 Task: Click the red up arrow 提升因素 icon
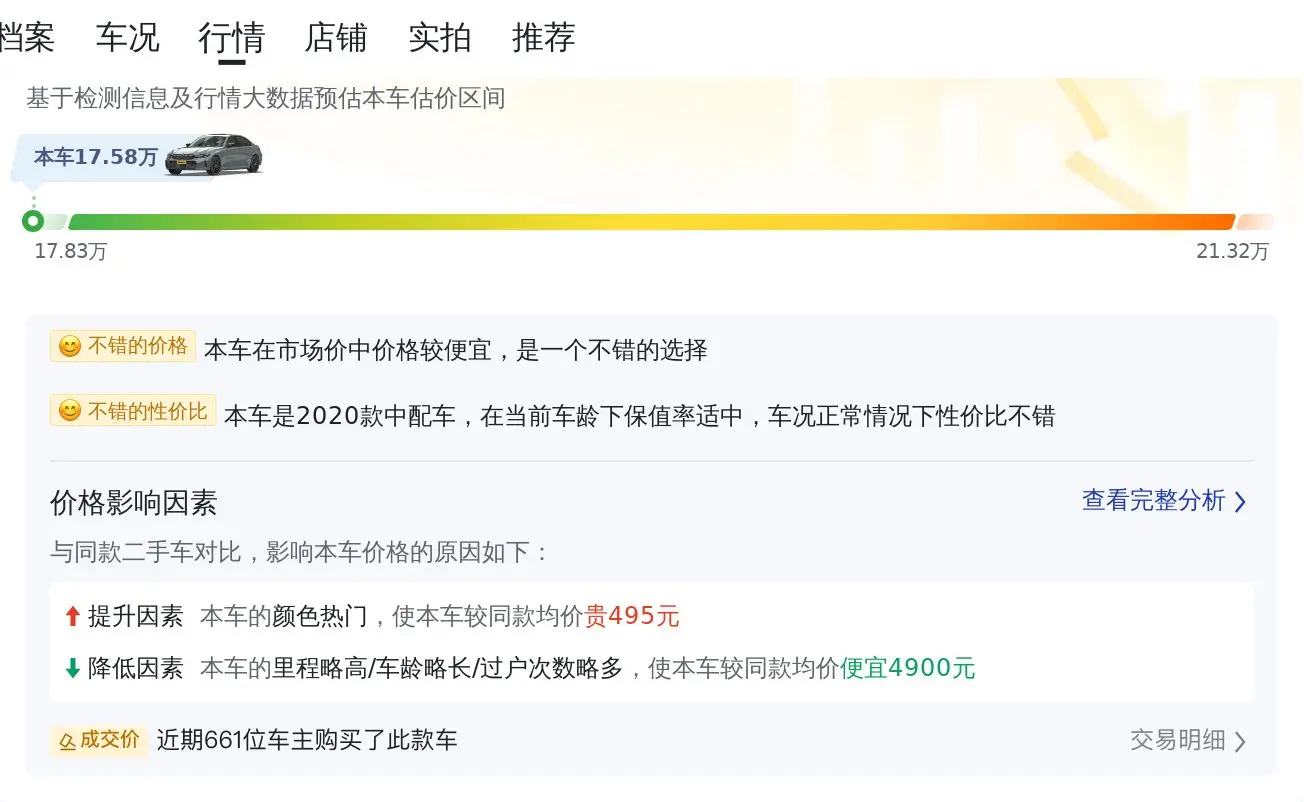pos(72,617)
